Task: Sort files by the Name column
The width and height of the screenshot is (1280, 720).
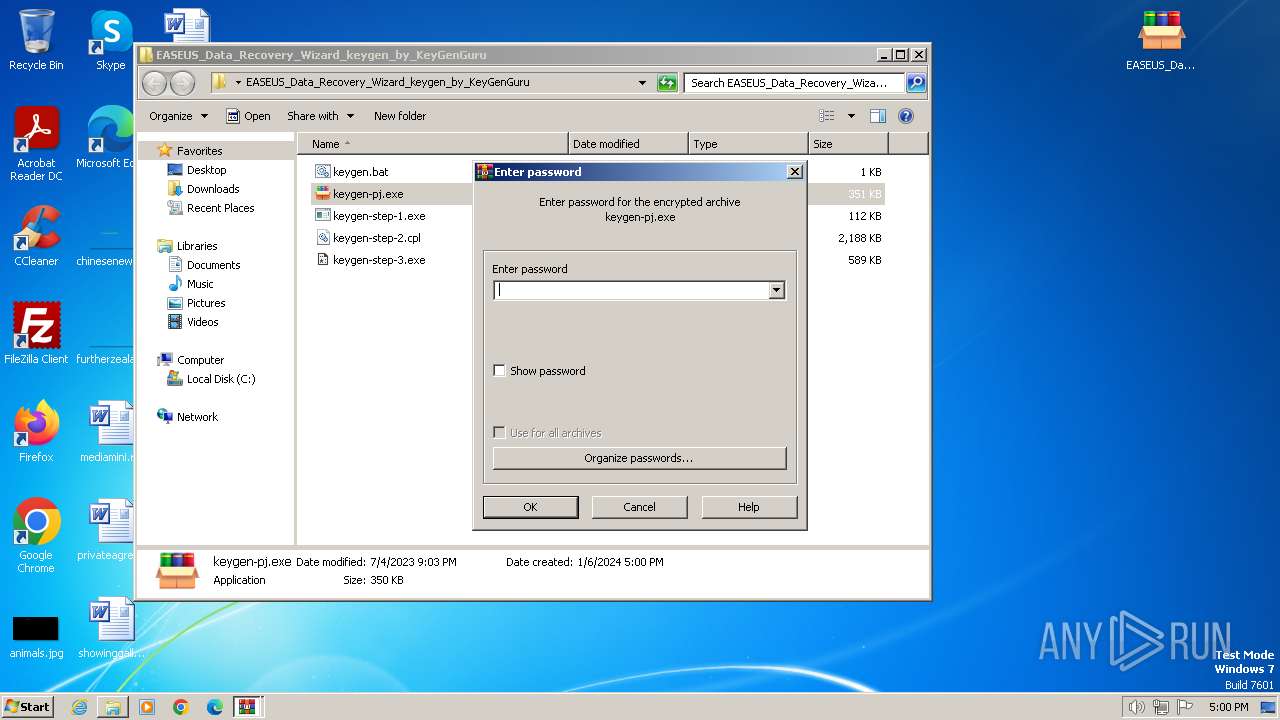Action: (433, 144)
